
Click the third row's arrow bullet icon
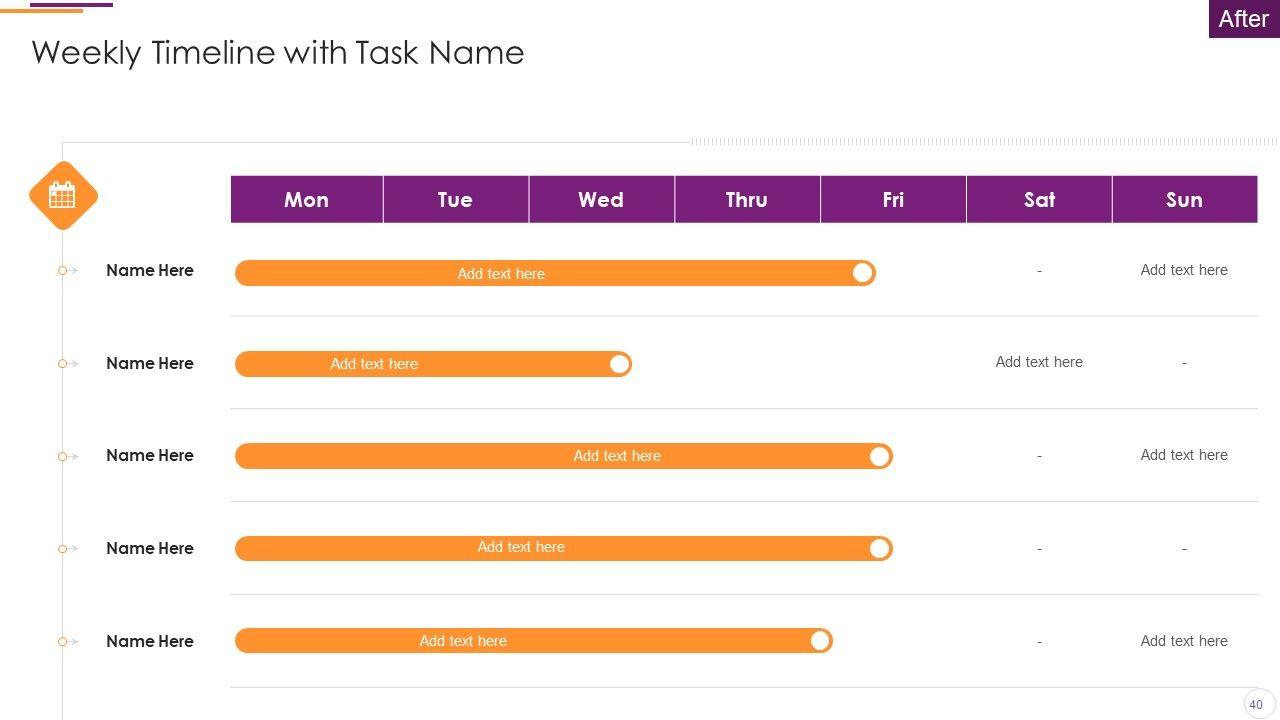[x=68, y=456]
